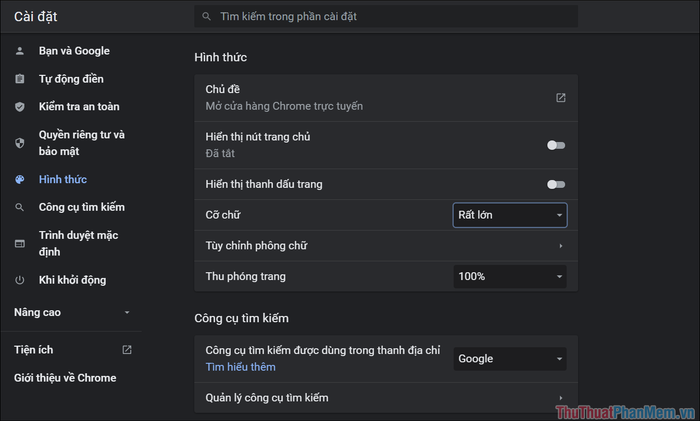The width and height of the screenshot is (700, 421).
Task: Turn on Hiển thị thanh dấu trang switch
Action: 556,184
